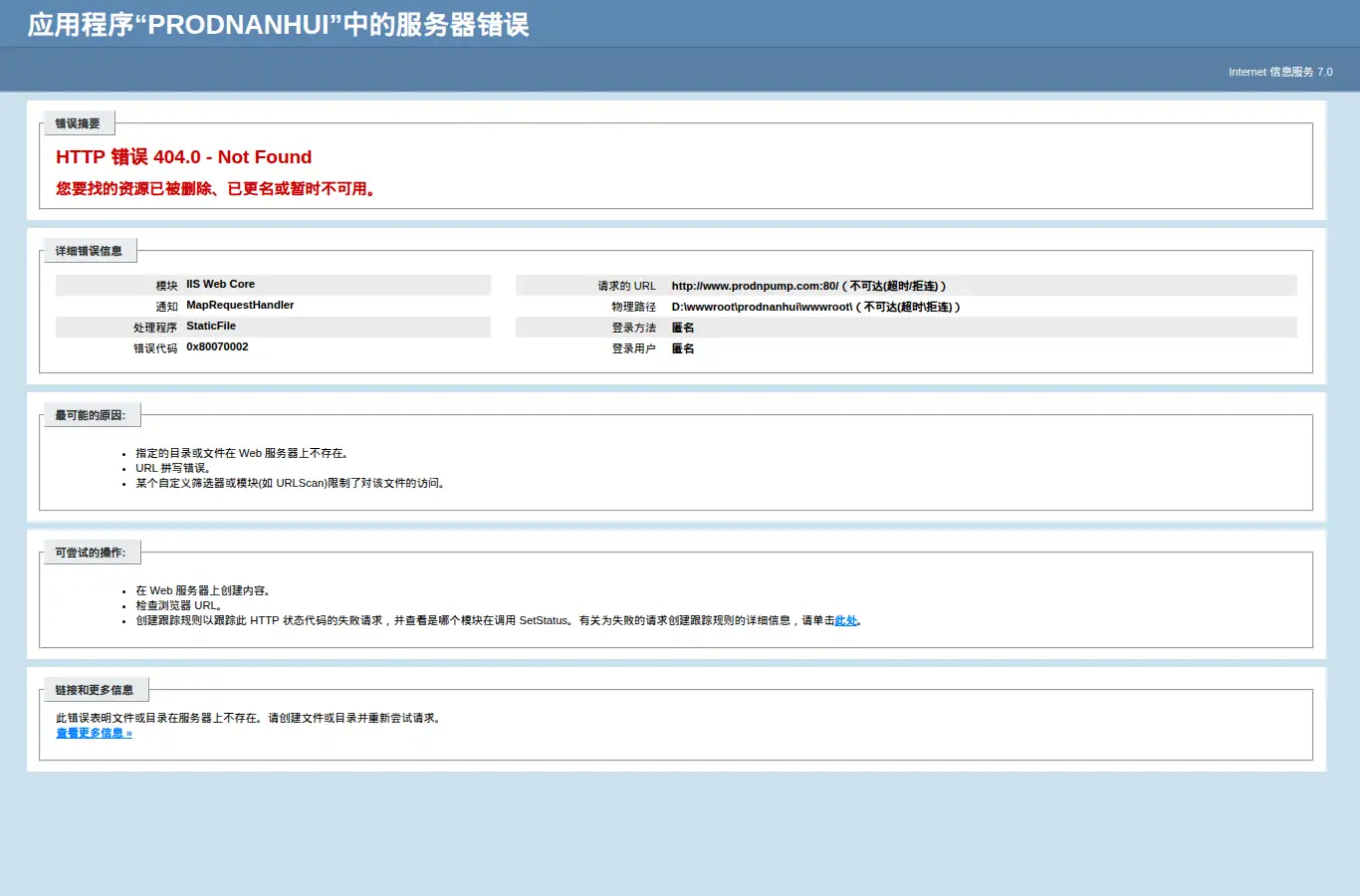Screen dimensions: 1360x896
Task: Click the '通知' field label
Action: tap(166, 307)
